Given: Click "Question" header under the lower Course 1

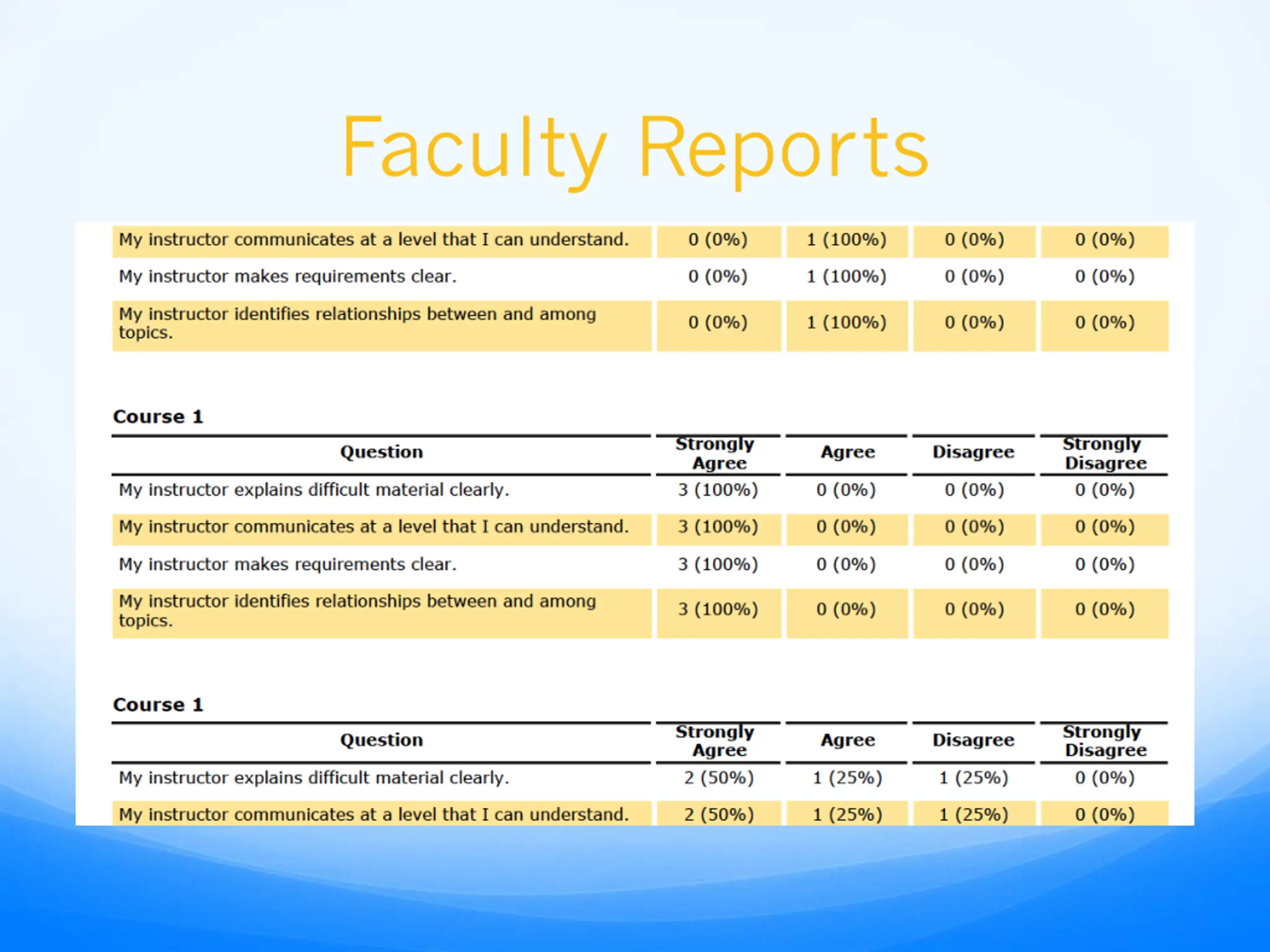Looking at the screenshot, I should tap(381, 740).
